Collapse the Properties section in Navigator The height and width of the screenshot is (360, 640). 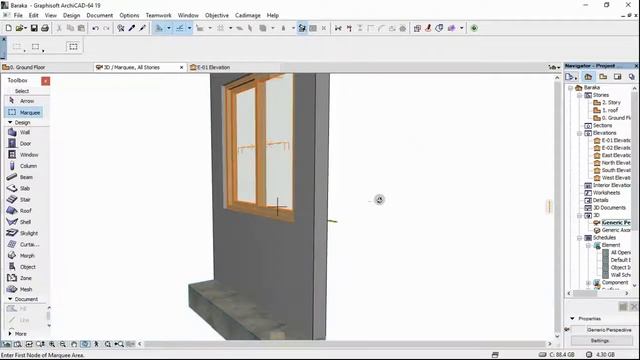pyautogui.click(x=572, y=318)
